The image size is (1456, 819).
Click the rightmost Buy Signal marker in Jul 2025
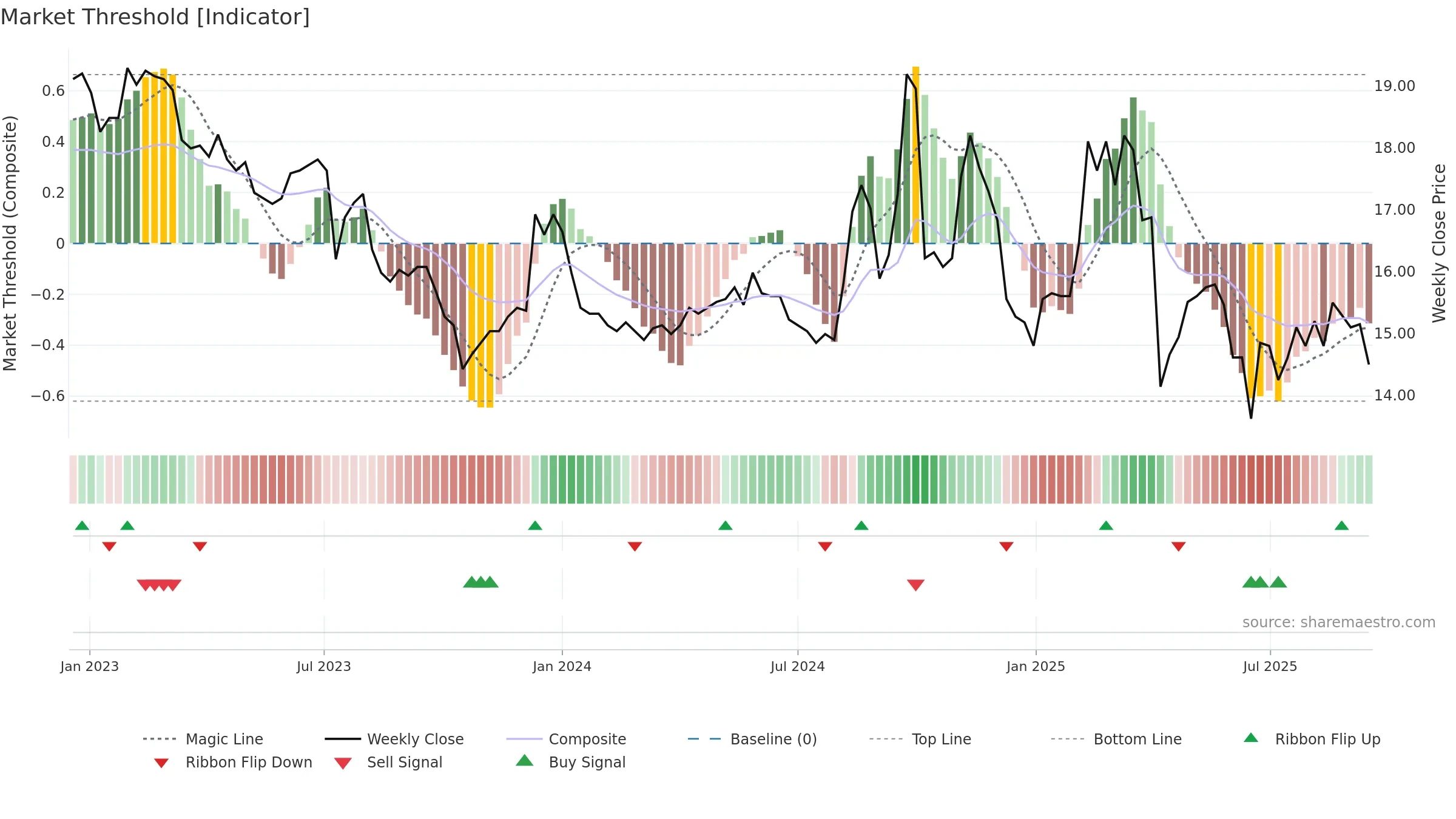pyautogui.click(x=1278, y=582)
